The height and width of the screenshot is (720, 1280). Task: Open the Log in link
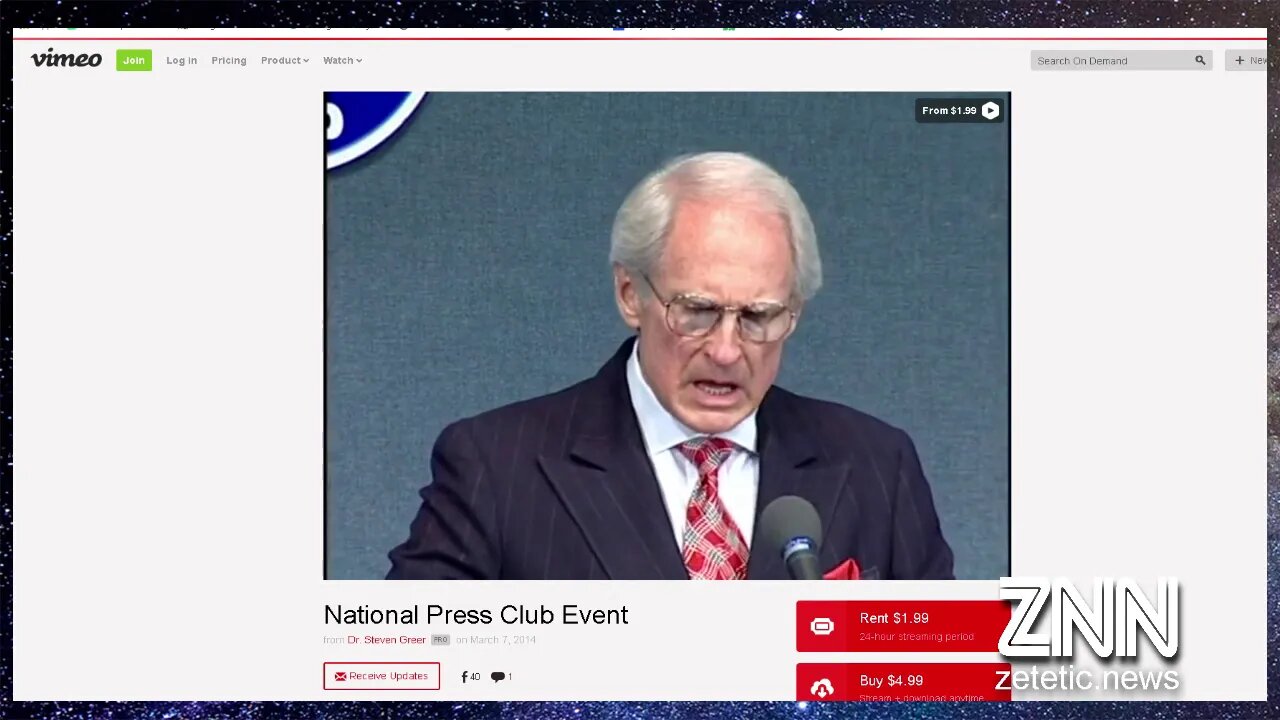coord(181,60)
